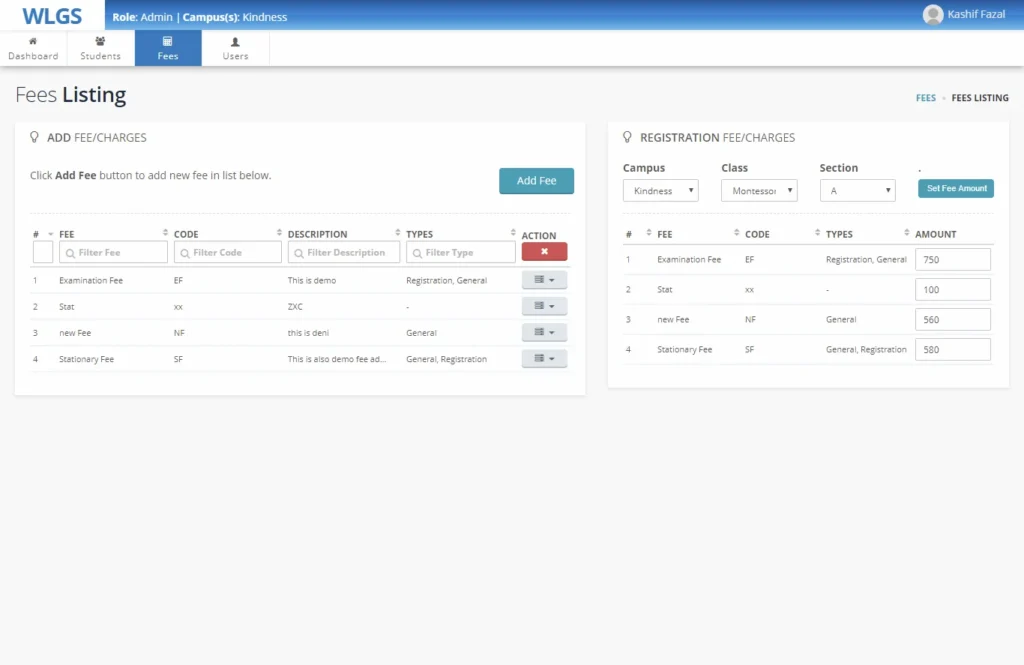Screen dimensions: 1024x665
Task: Click the red clear-filters X button
Action: 544,252
